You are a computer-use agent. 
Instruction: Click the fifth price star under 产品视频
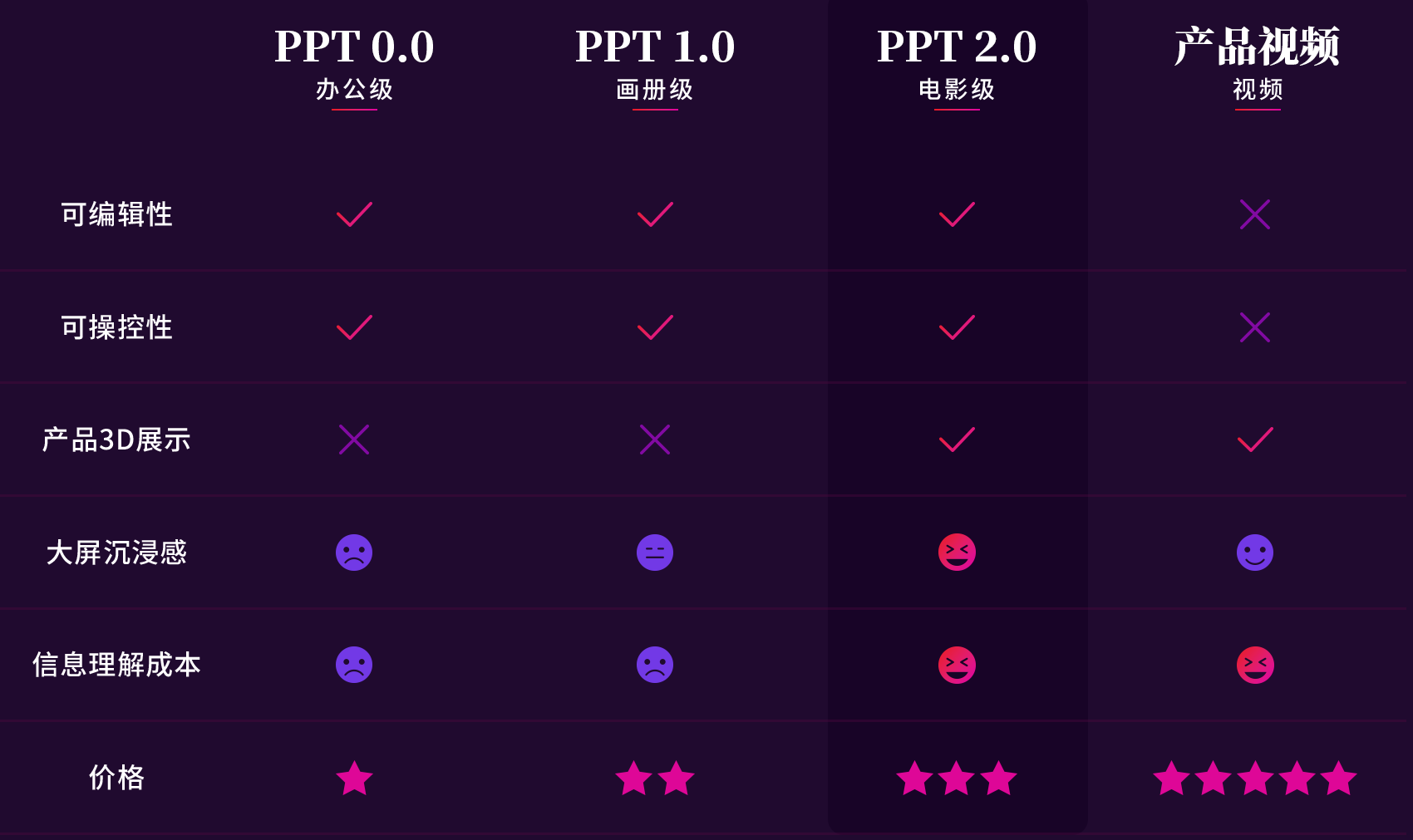1339,779
